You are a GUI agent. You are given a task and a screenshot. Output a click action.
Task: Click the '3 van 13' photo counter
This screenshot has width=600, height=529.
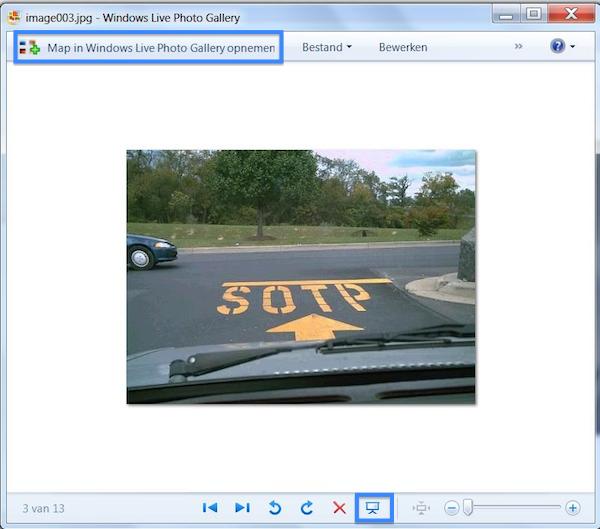point(43,508)
